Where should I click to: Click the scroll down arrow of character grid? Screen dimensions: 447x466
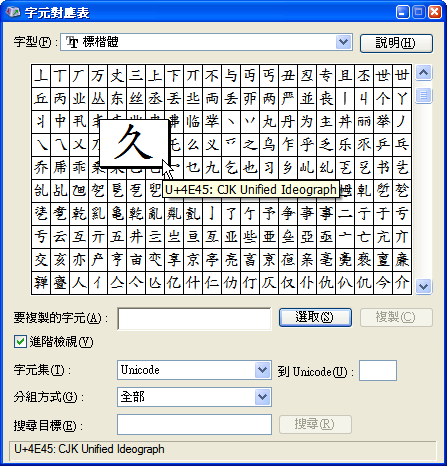click(424, 286)
